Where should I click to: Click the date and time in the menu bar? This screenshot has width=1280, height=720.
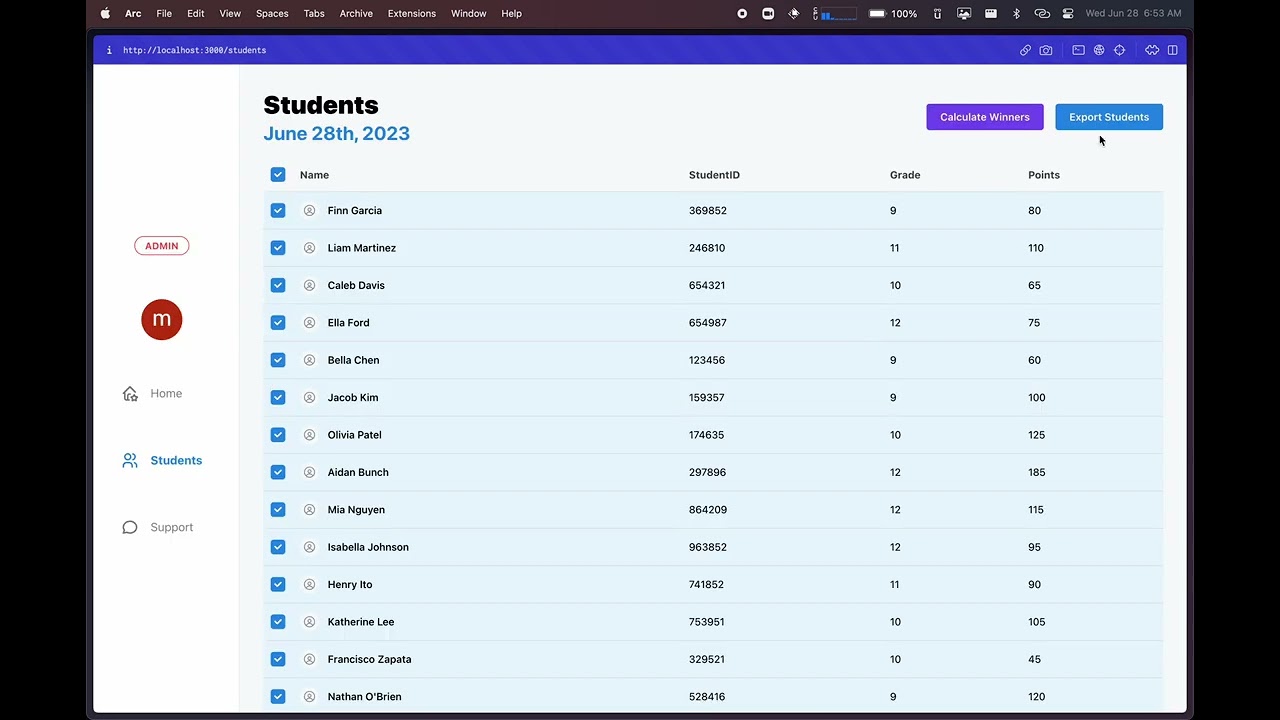(x=1133, y=13)
